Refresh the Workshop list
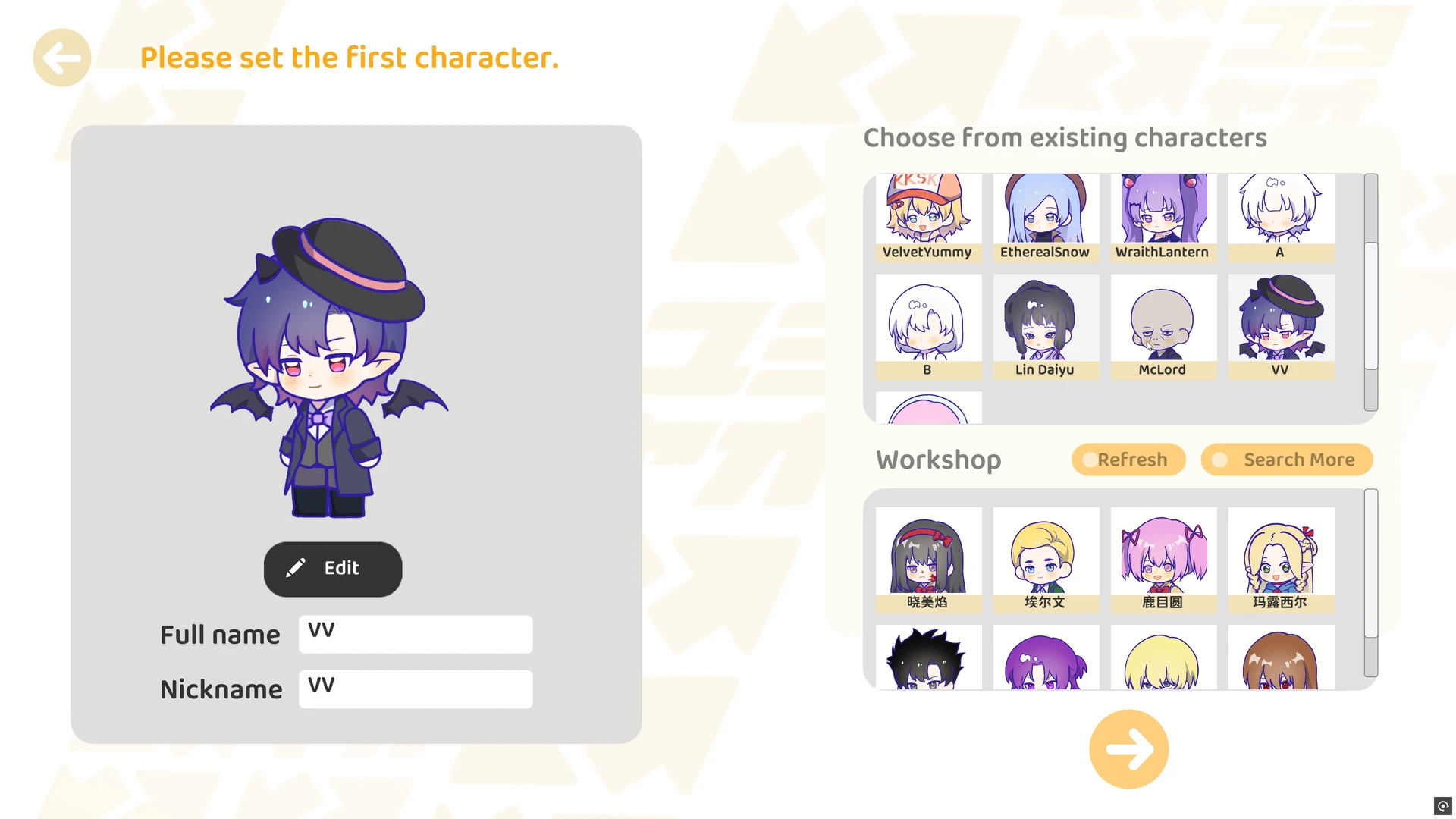The height and width of the screenshot is (819, 1456). [x=1128, y=460]
